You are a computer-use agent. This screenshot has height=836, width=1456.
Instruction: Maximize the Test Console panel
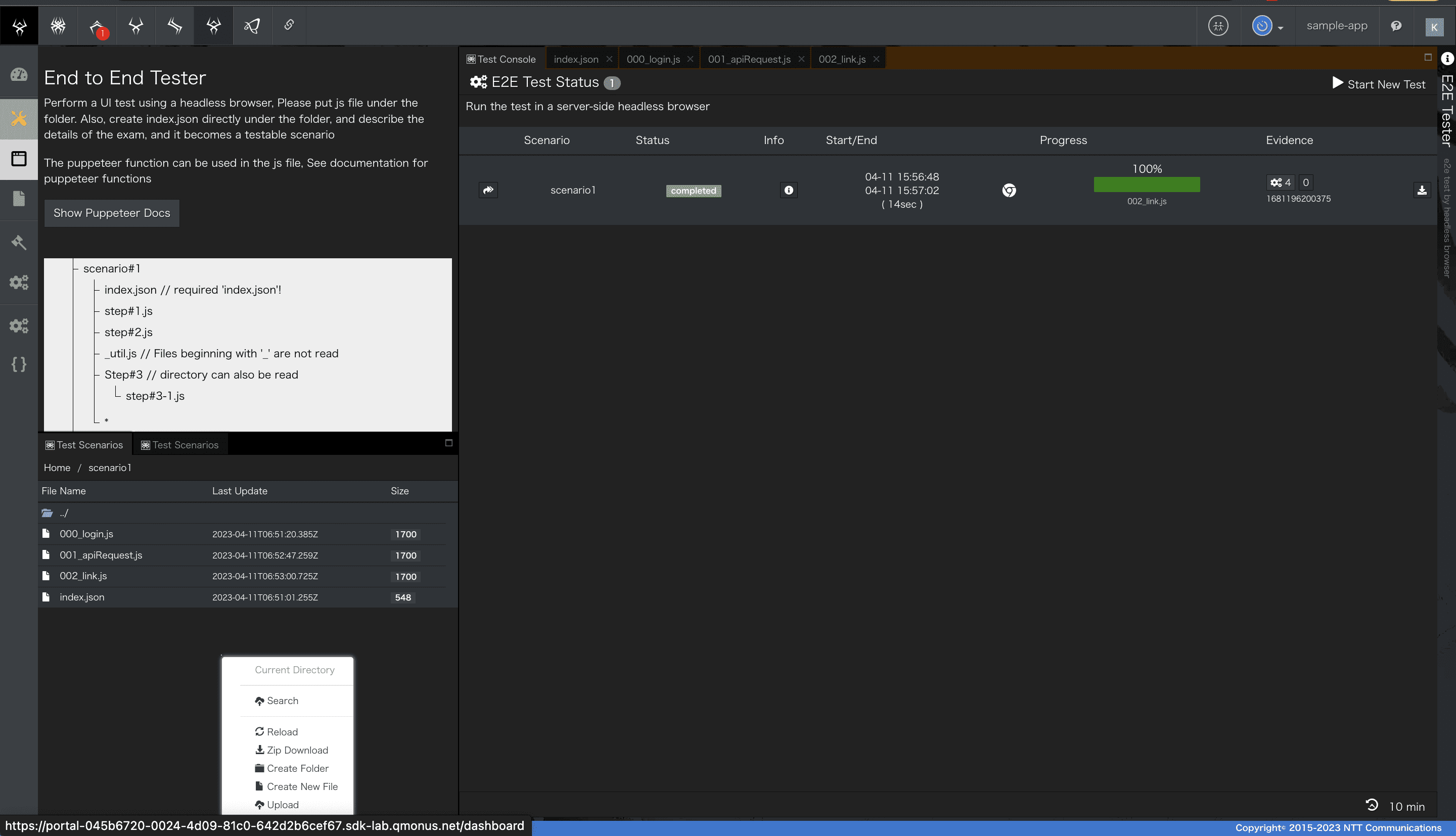pos(1428,57)
